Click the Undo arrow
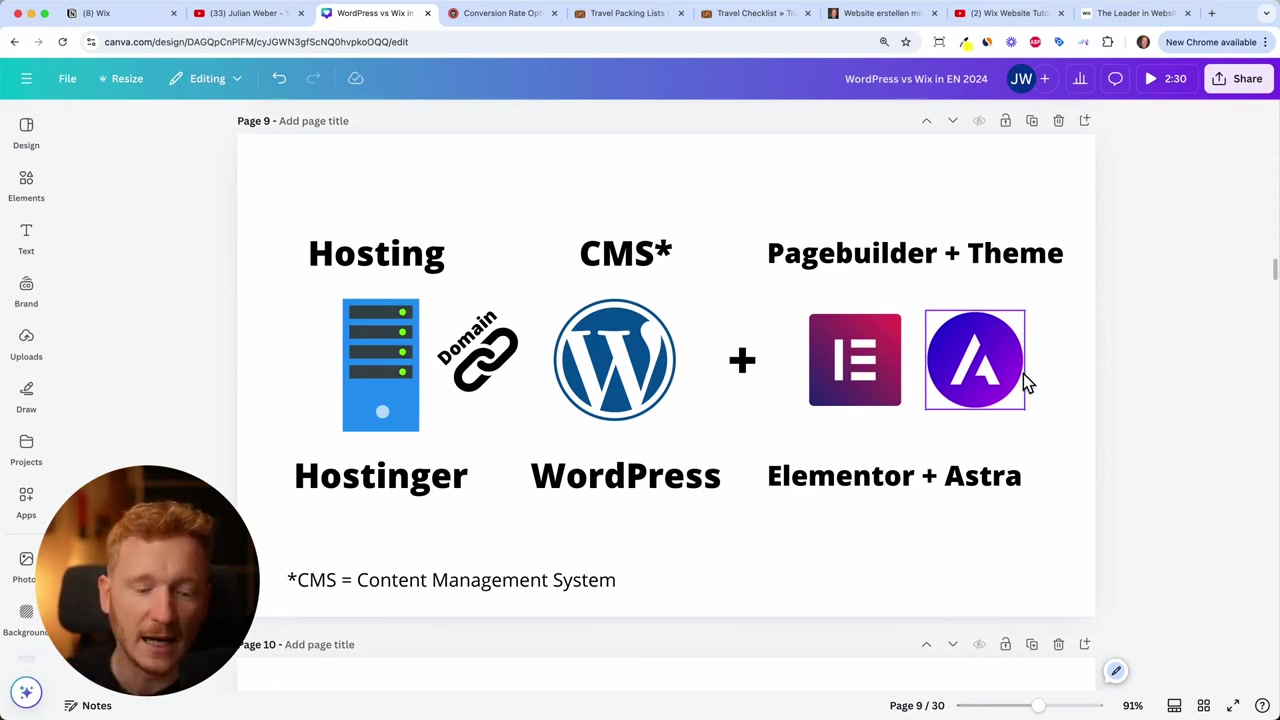 (x=279, y=79)
